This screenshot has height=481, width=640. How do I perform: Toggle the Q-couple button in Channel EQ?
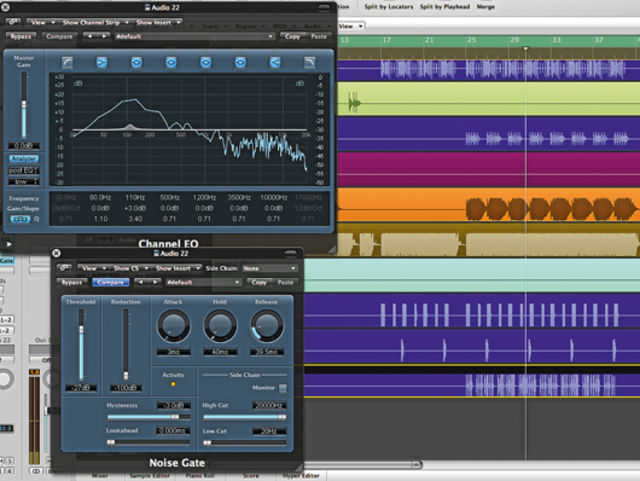(20, 219)
